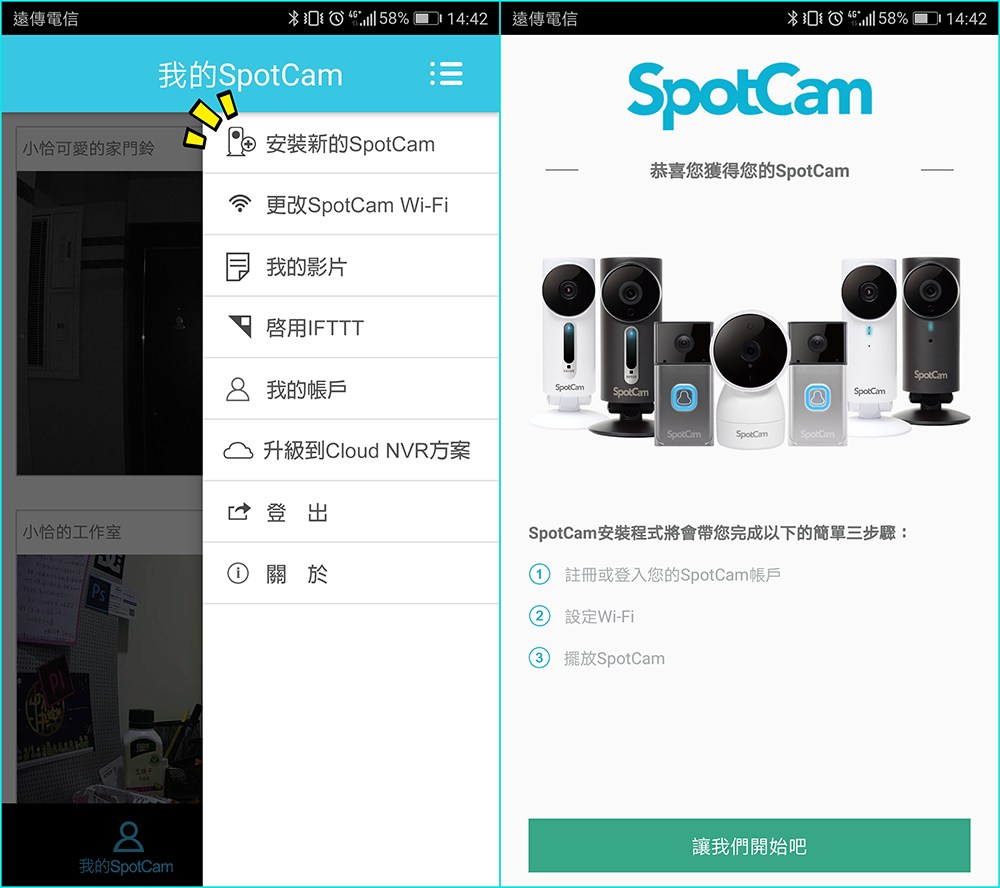
Task: Click step 1 circle number icon
Action: click(x=540, y=574)
